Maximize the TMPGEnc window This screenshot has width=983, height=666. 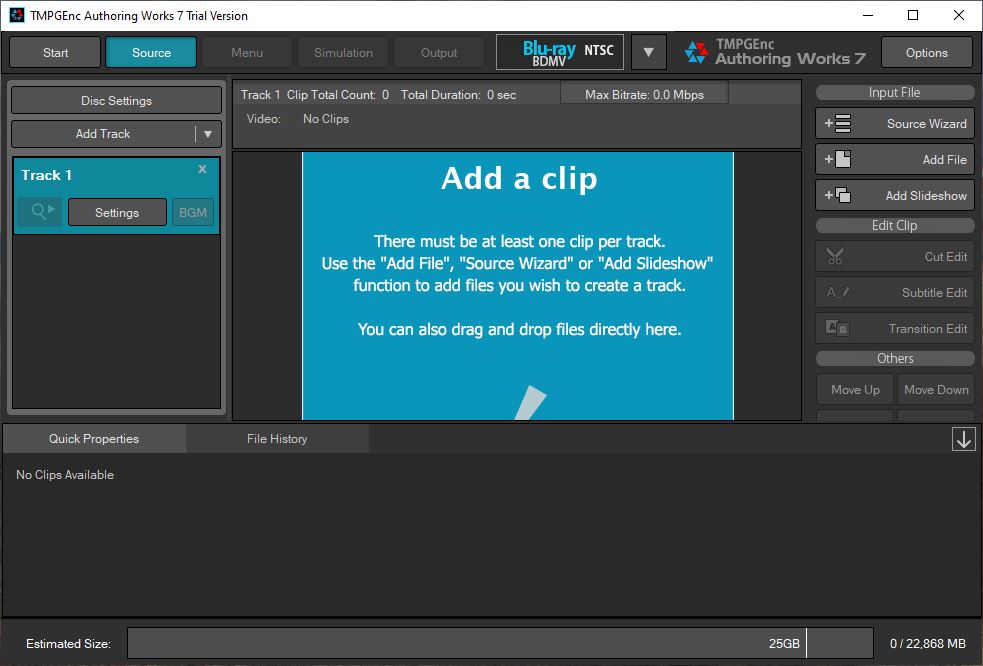913,15
